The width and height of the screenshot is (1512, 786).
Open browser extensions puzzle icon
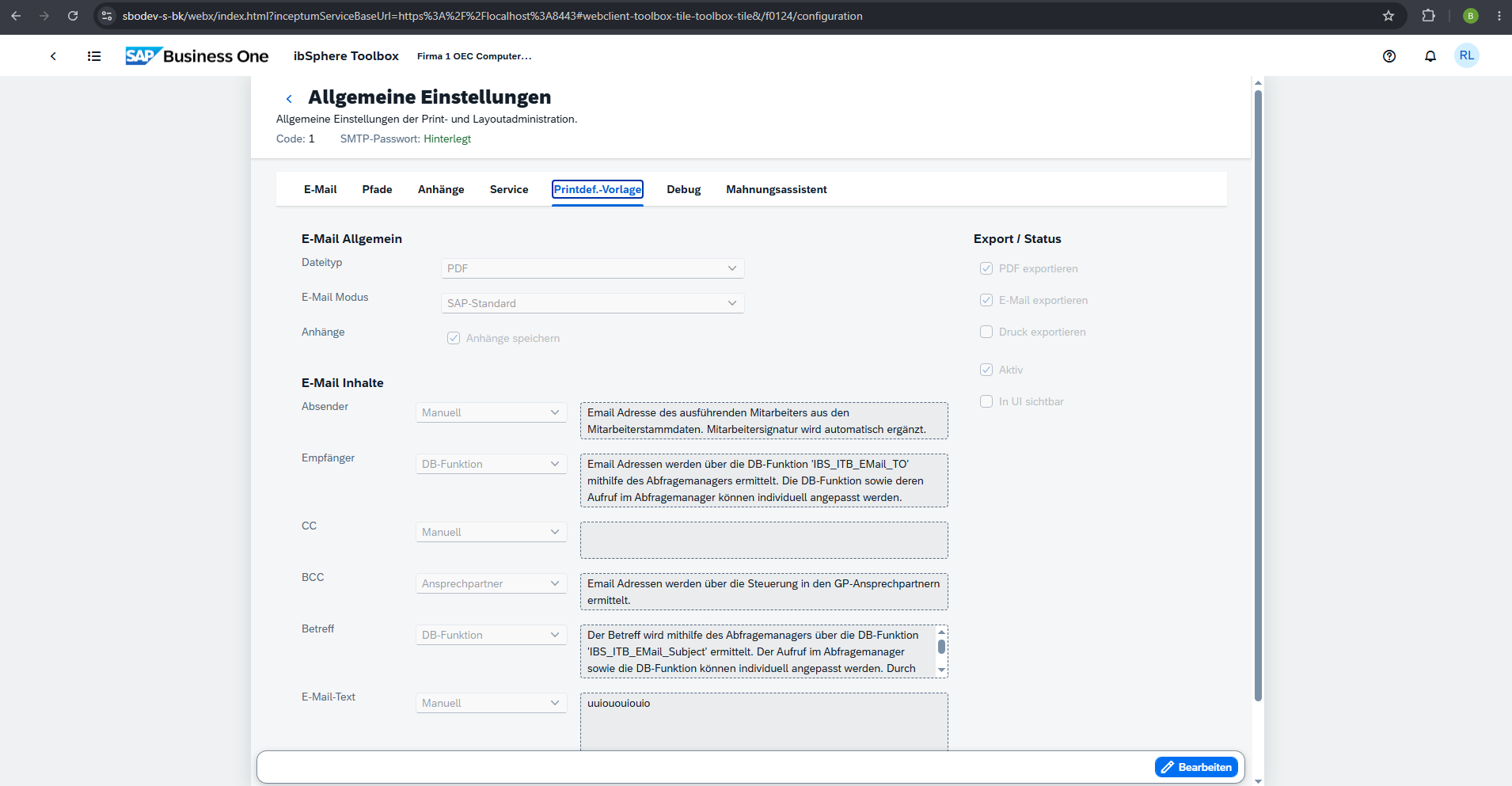(x=1429, y=16)
